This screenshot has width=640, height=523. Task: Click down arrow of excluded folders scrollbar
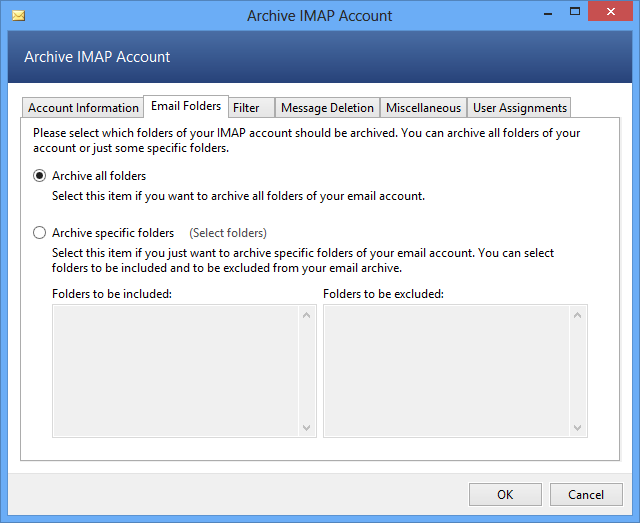click(579, 427)
